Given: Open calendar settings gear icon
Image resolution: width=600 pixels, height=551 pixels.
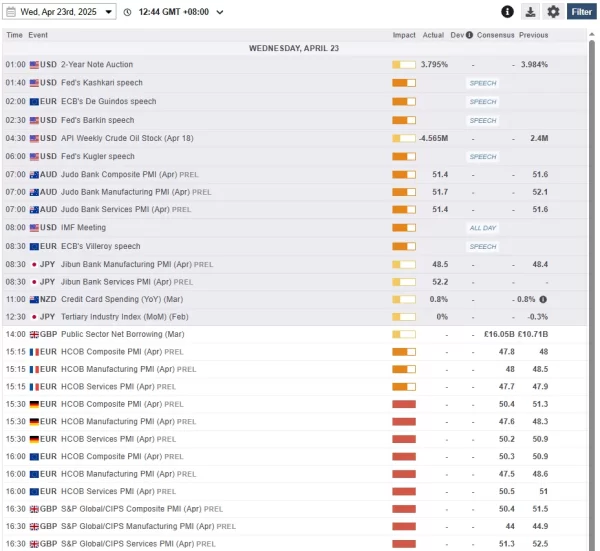Looking at the screenshot, I should [553, 12].
